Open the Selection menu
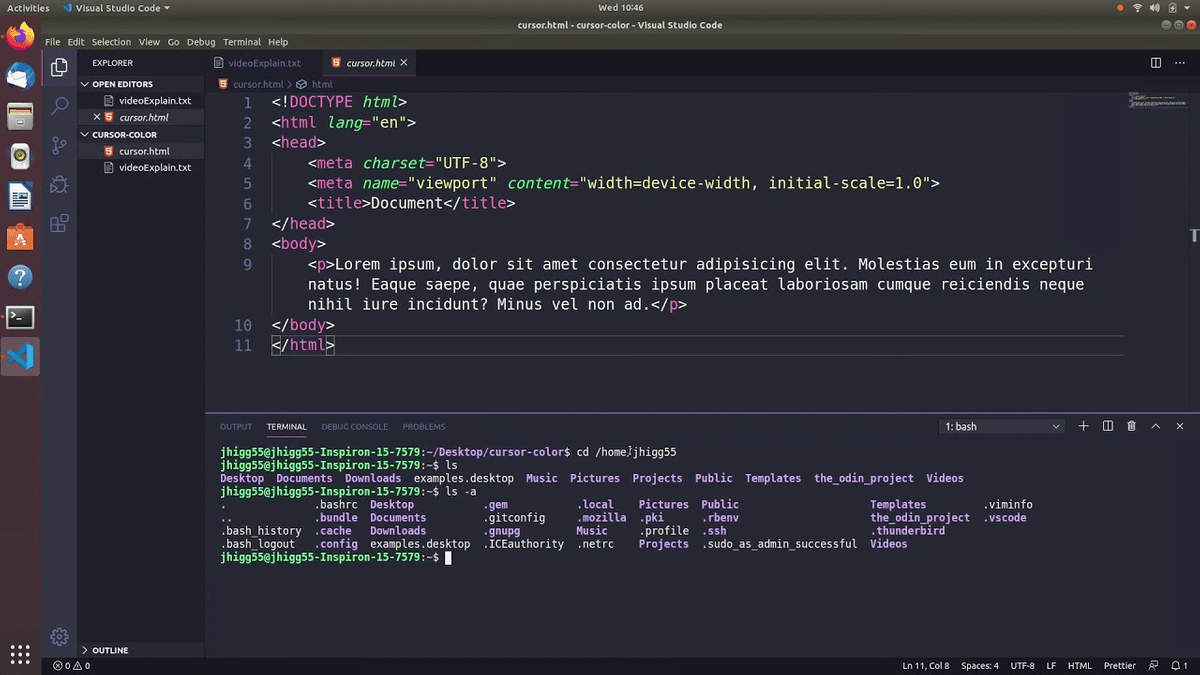This screenshot has height=675, width=1200. (111, 42)
